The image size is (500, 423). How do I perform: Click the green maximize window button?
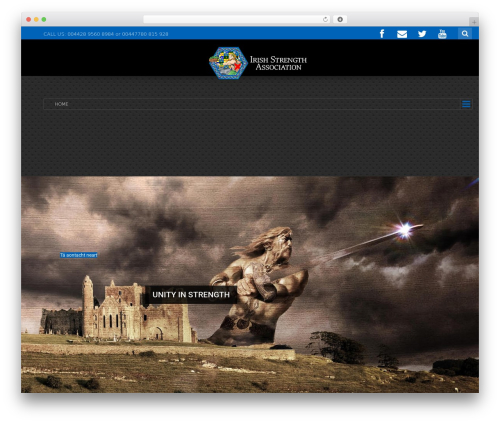pos(44,19)
